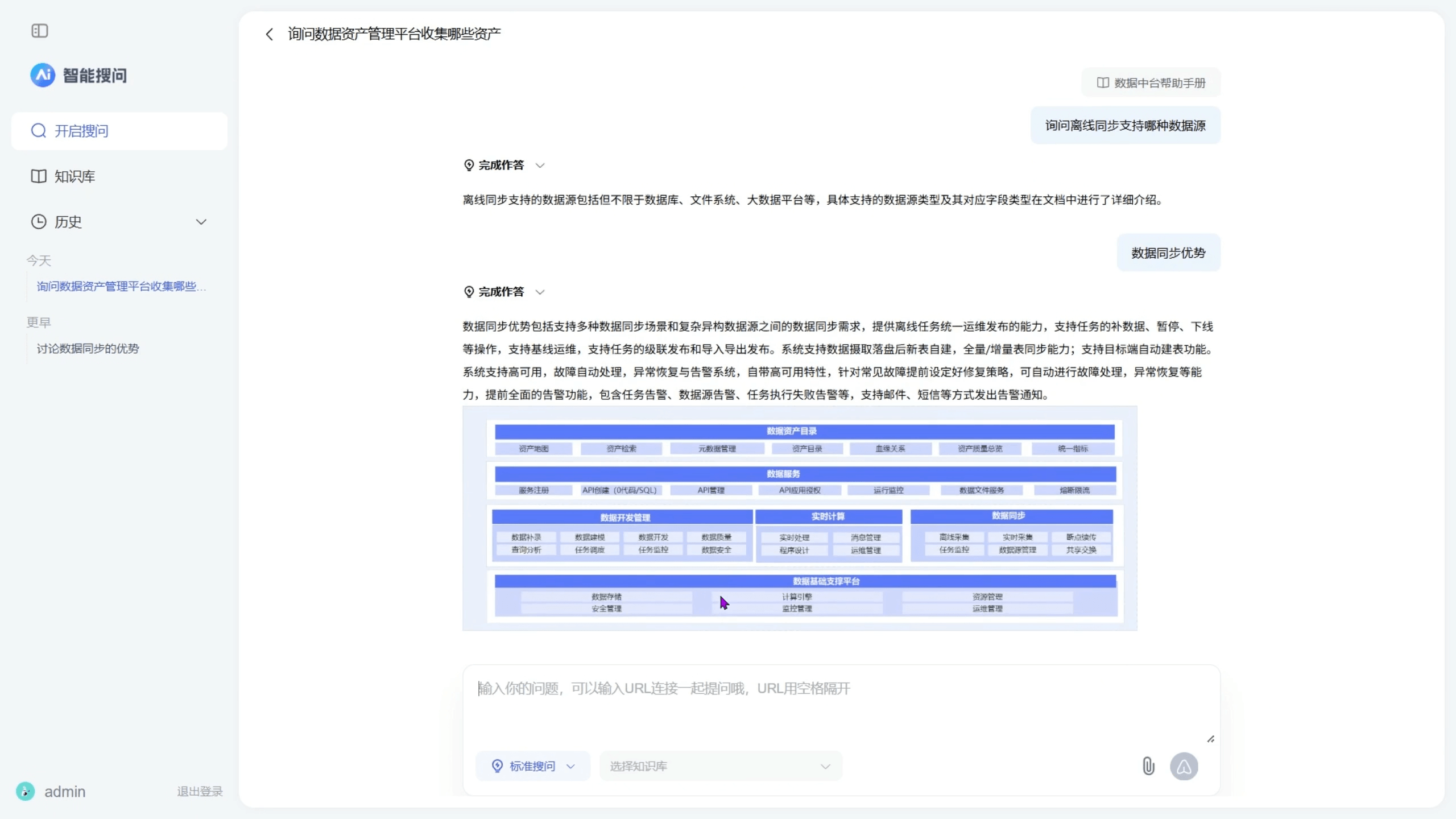Open the 数据中台帮助手册 knowledge tag

1151,83
